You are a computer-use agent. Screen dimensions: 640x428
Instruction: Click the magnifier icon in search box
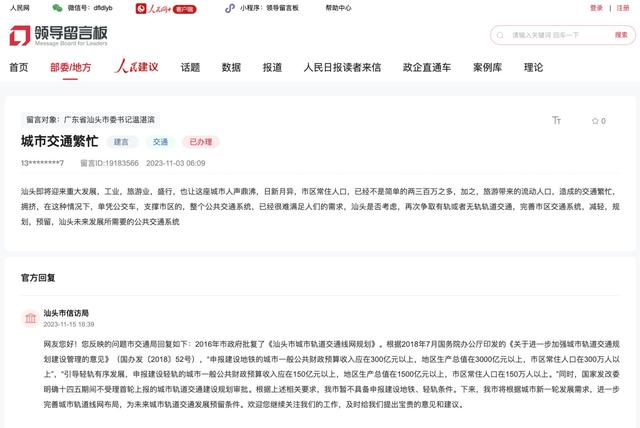click(x=500, y=35)
